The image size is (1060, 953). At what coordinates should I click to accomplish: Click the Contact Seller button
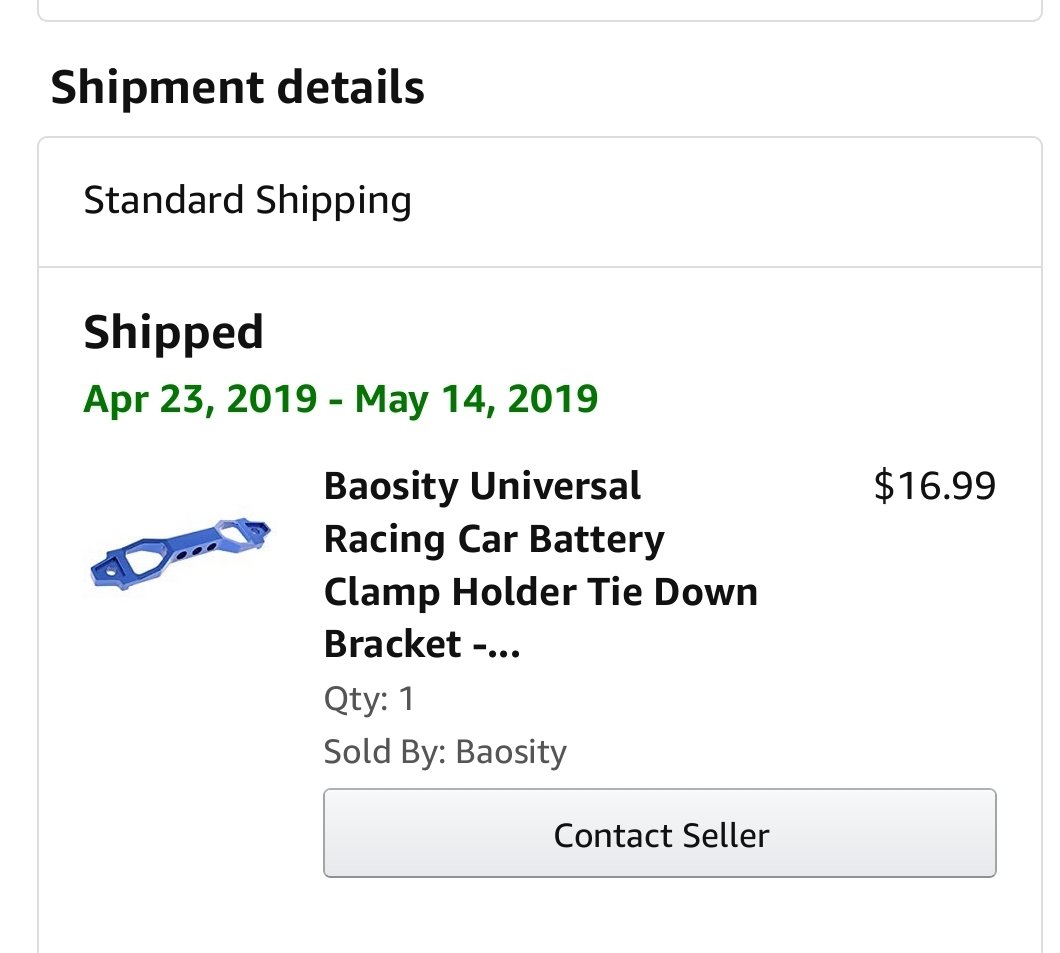click(659, 833)
